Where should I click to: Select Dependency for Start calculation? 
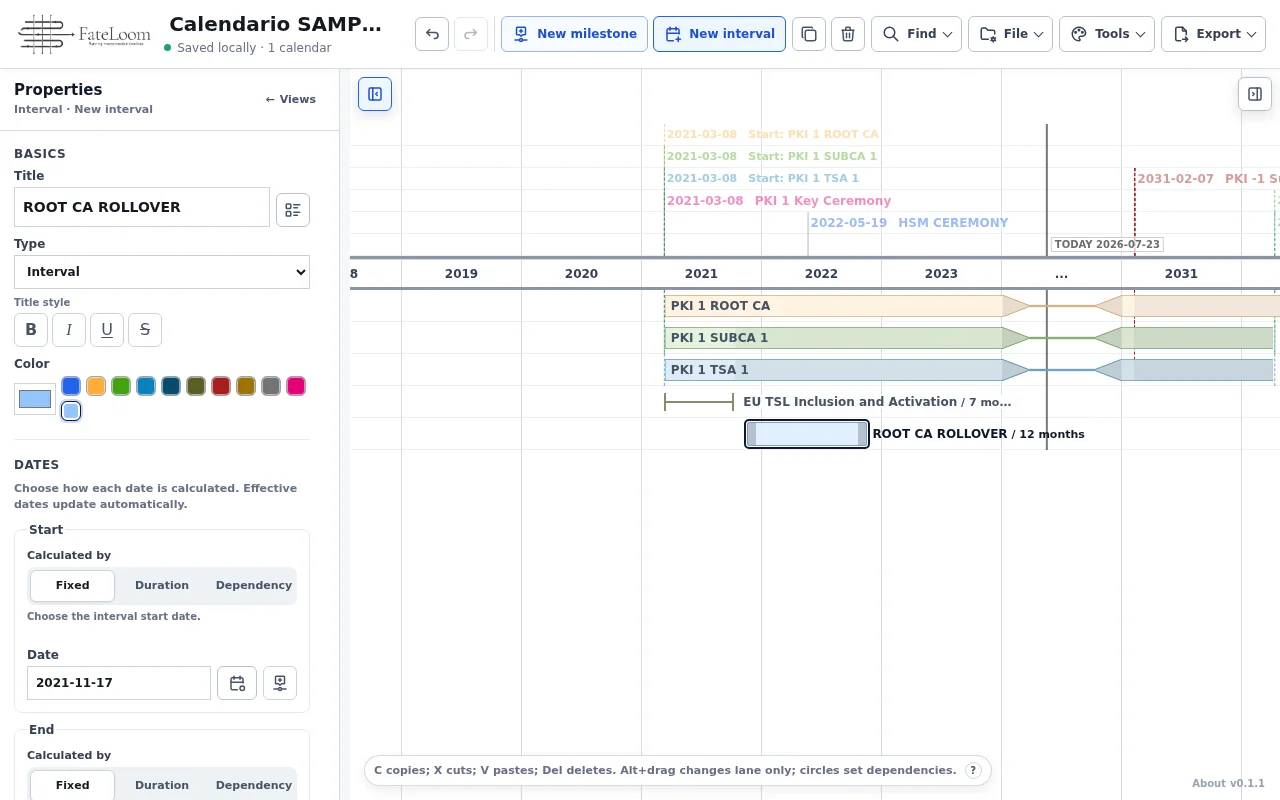[x=254, y=586]
